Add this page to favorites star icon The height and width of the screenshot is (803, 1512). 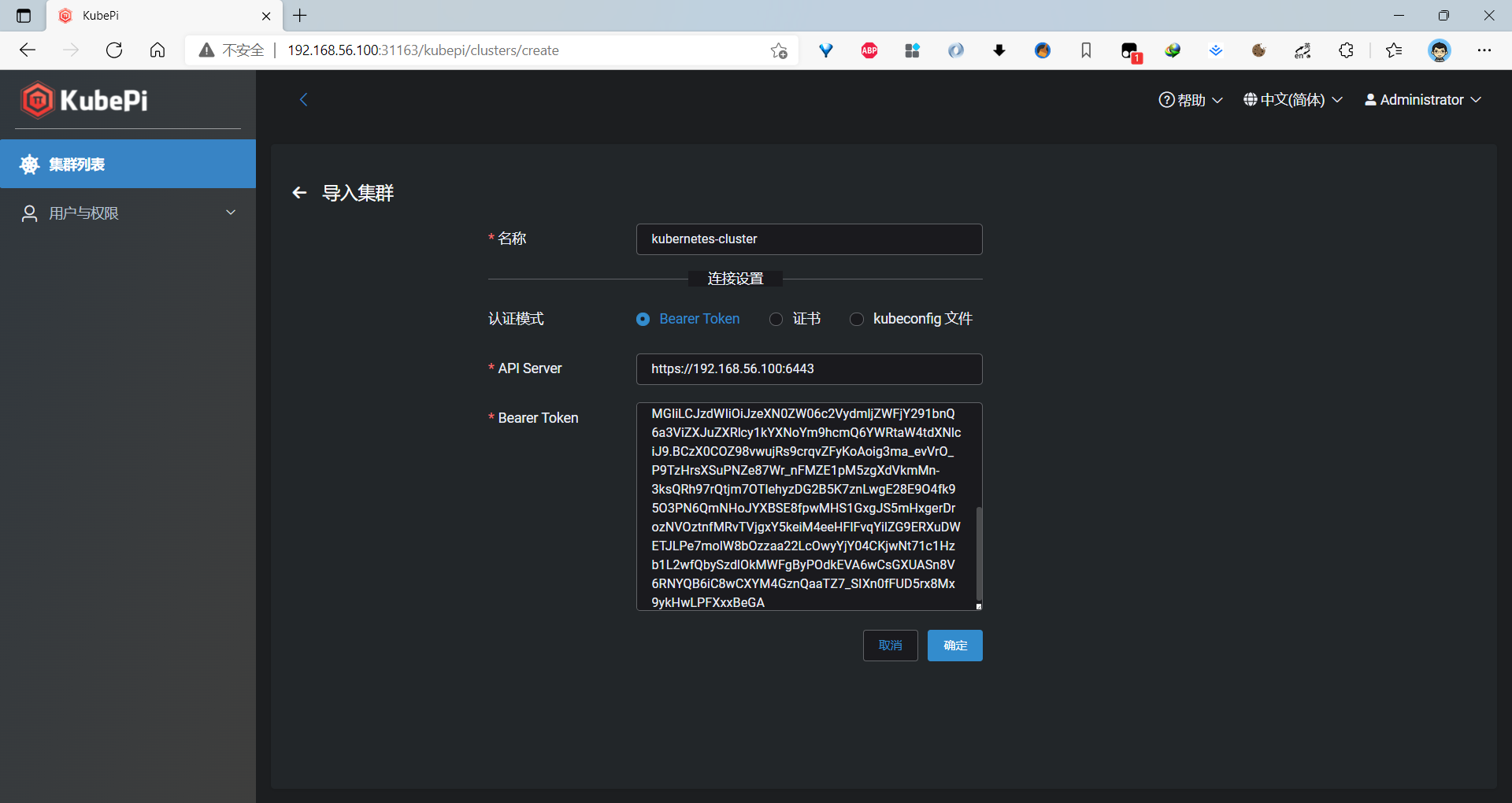[x=779, y=50]
